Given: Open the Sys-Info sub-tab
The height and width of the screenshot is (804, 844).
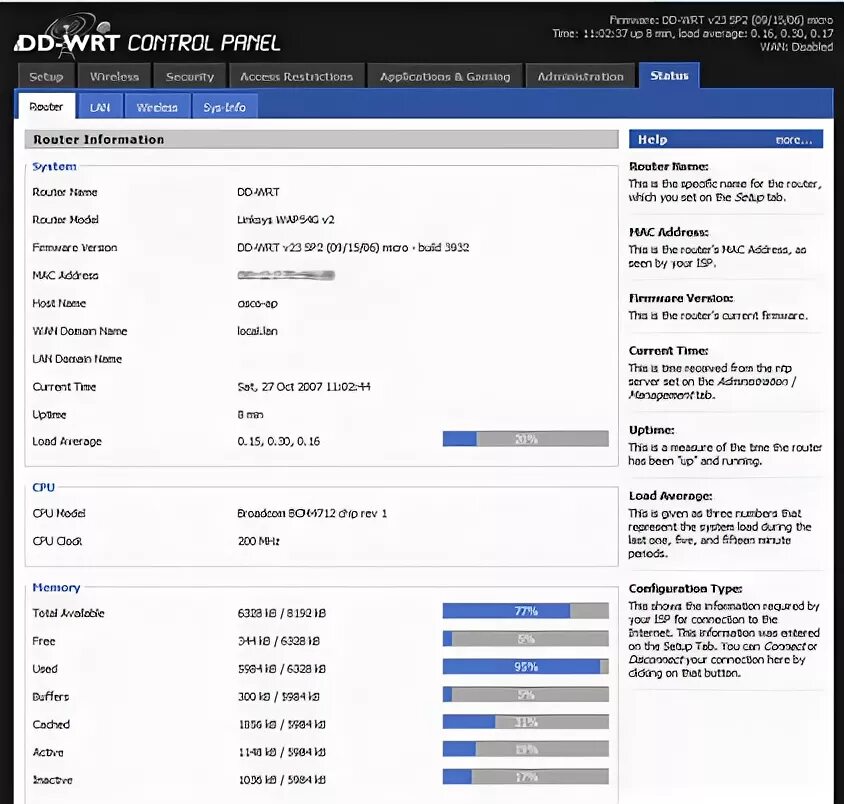Looking at the screenshot, I should point(224,107).
